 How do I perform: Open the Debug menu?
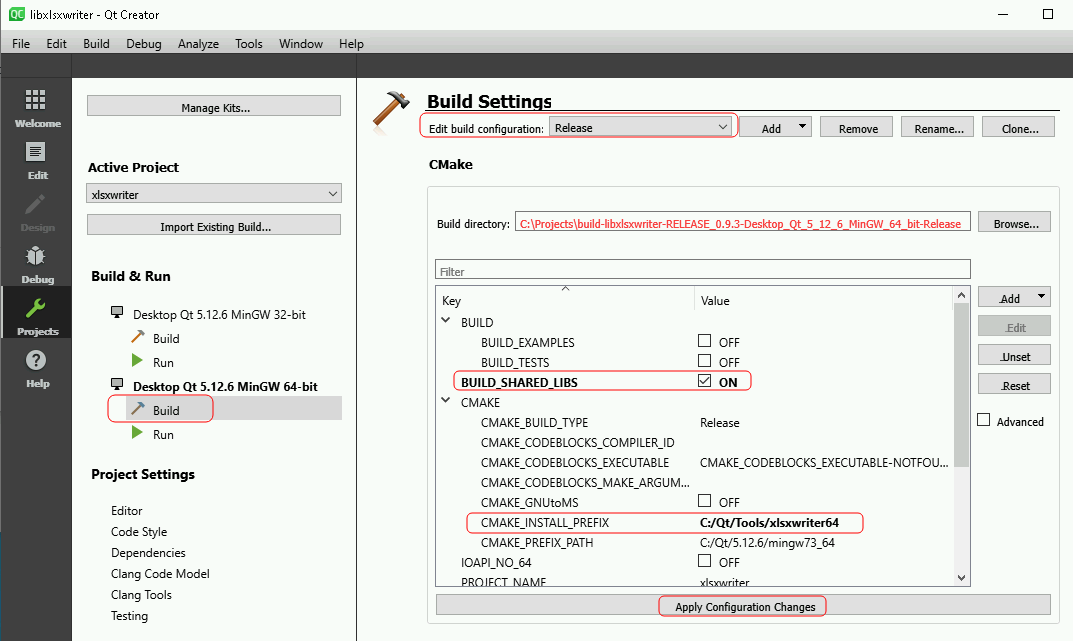(x=144, y=44)
